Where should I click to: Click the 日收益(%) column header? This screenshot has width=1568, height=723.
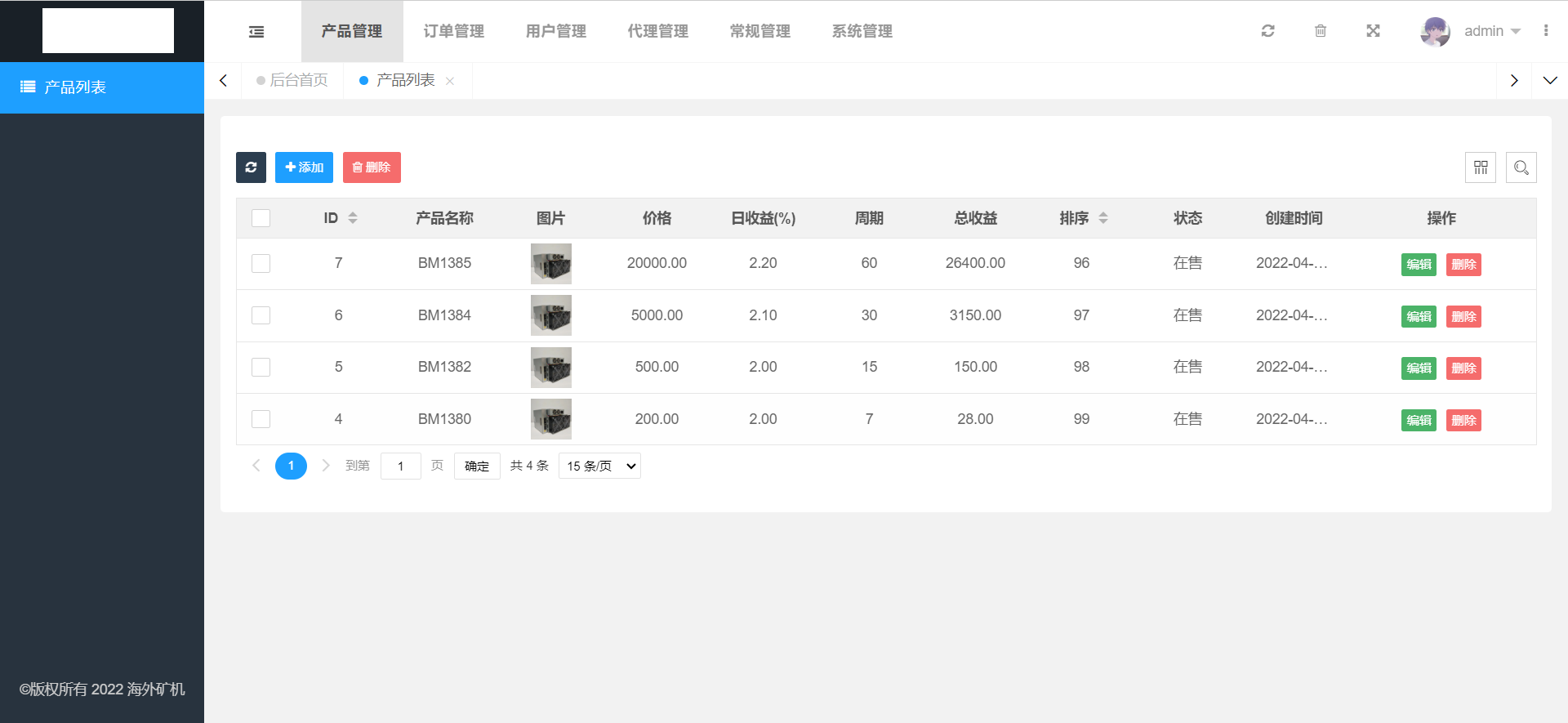(x=763, y=218)
